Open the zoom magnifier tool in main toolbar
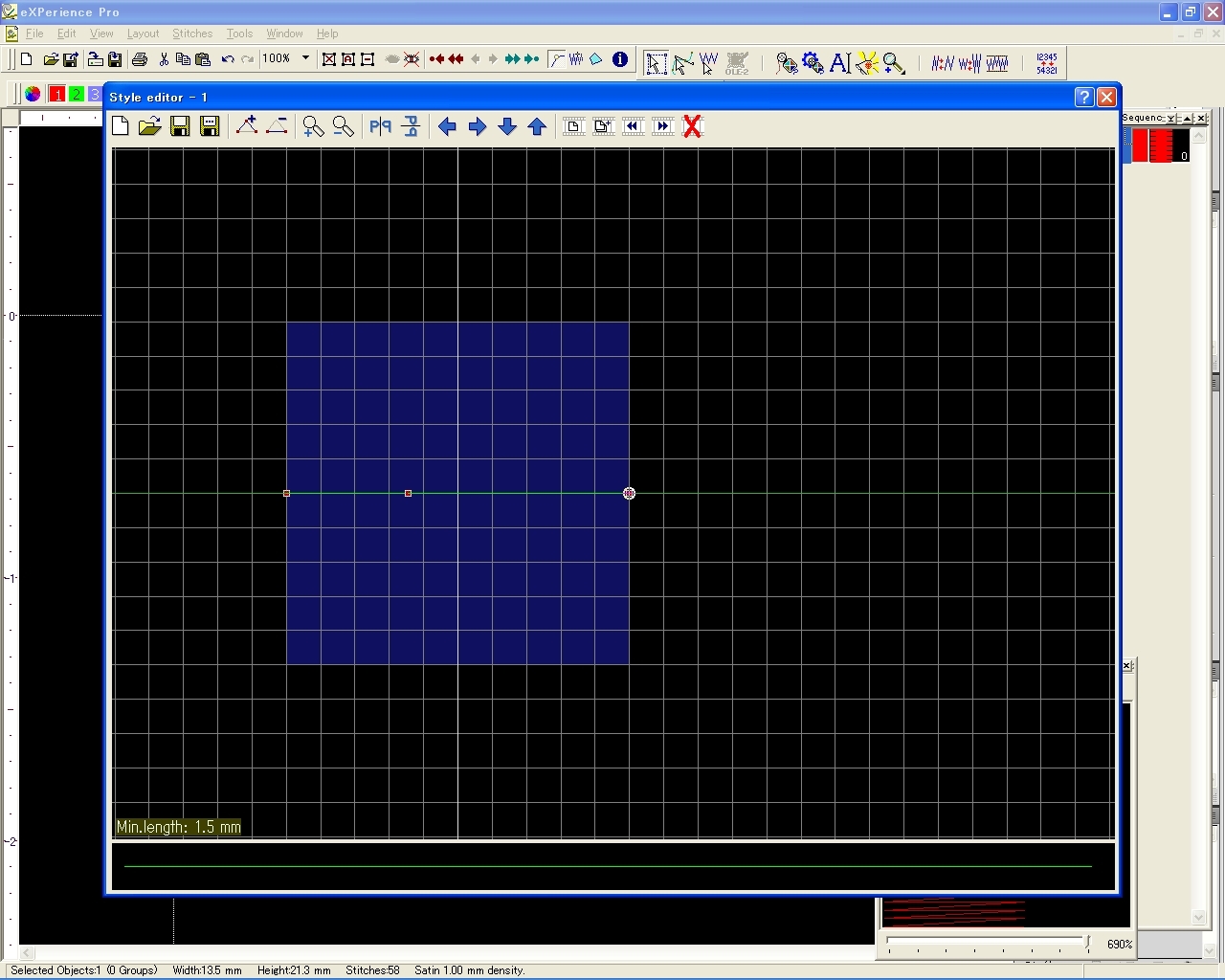Viewport: 1225px width, 980px height. 894,63
